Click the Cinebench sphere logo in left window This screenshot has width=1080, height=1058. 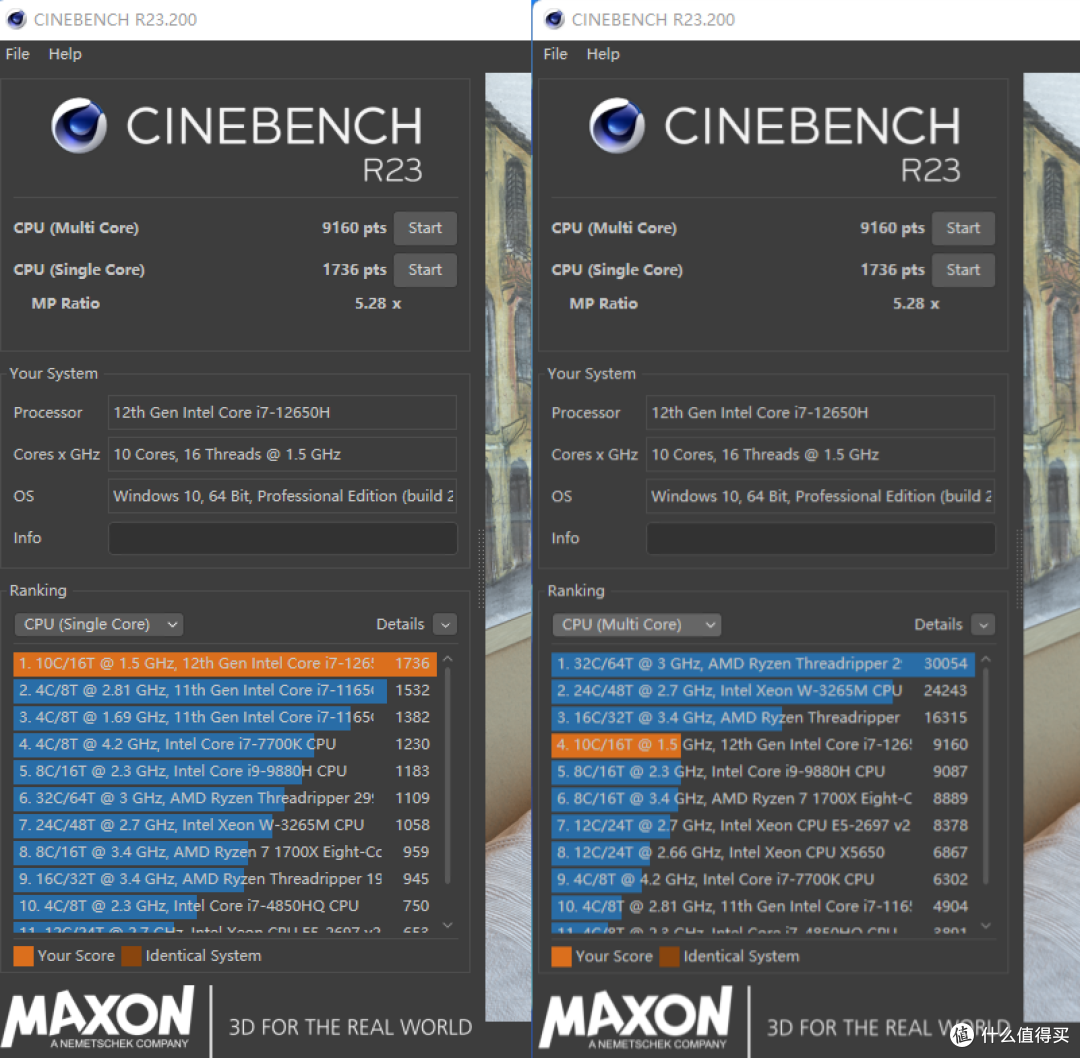coord(79,125)
